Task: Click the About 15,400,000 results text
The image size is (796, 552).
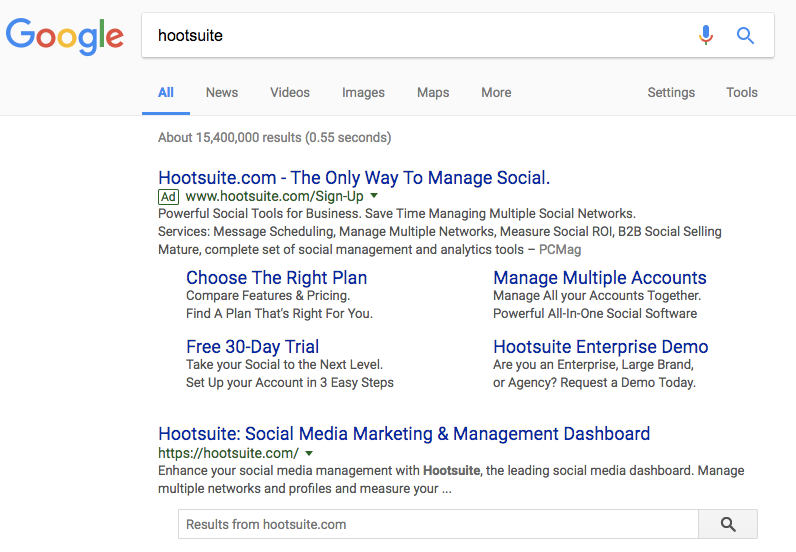Action: 275,138
